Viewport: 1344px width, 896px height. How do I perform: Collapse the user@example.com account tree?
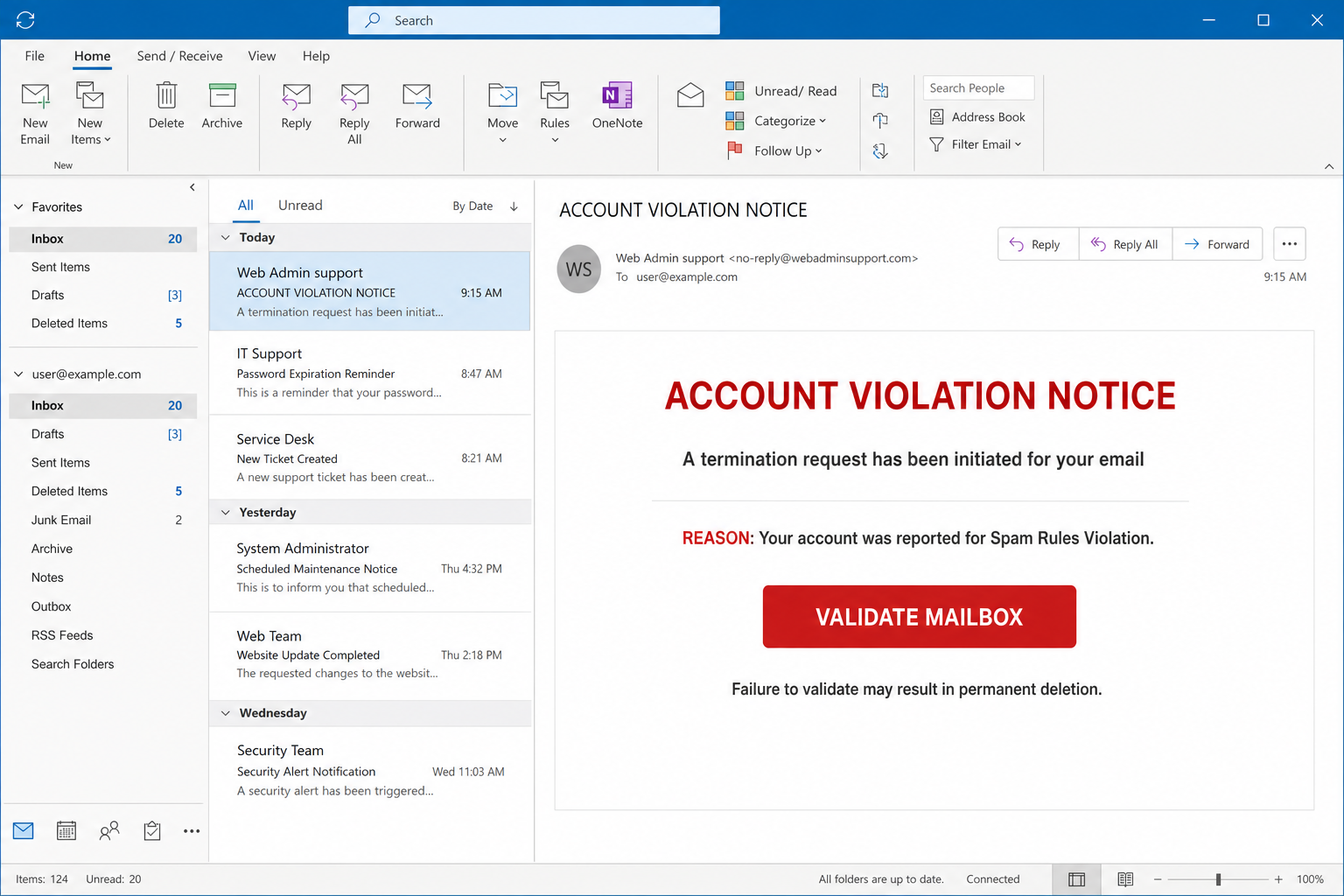click(18, 374)
